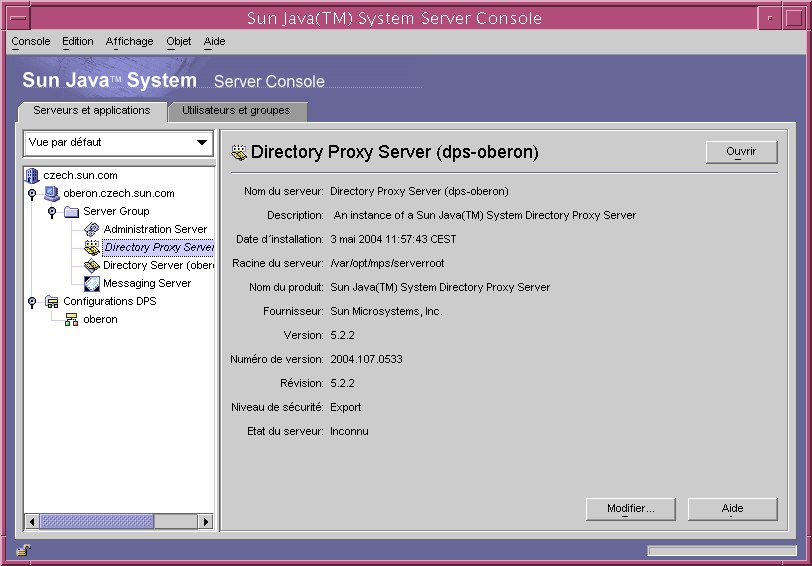
Task: Click the install date 3 mai 2004 value
Action: click(393, 239)
